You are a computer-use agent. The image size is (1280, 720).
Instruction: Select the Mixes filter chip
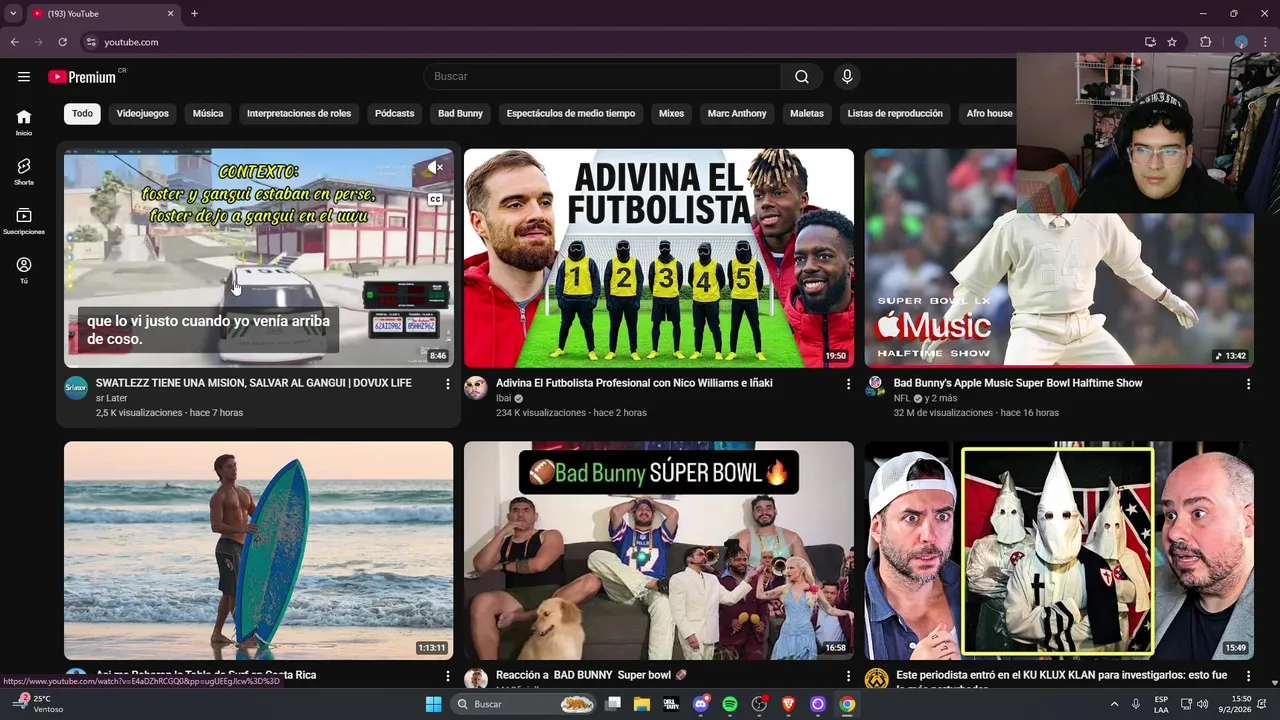coord(672,113)
